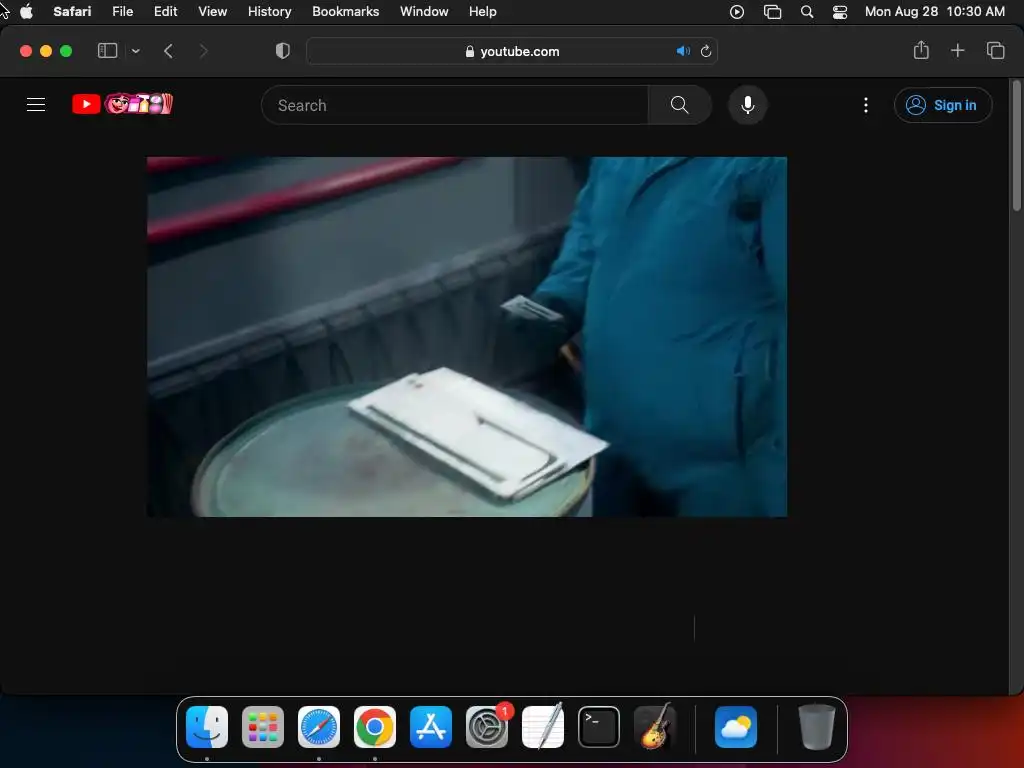
Task: Minimize the Safari window
Action: click(46, 51)
